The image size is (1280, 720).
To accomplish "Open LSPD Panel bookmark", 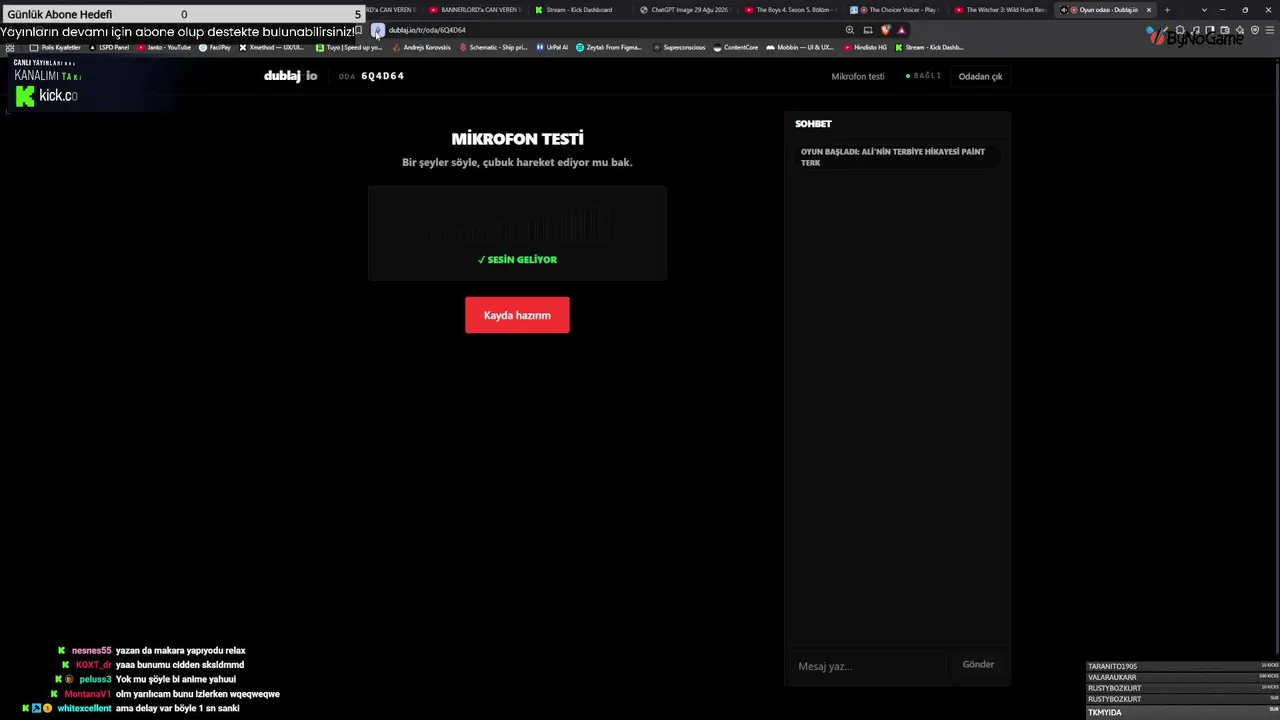I will pyautogui.click(x=109, y=47).
